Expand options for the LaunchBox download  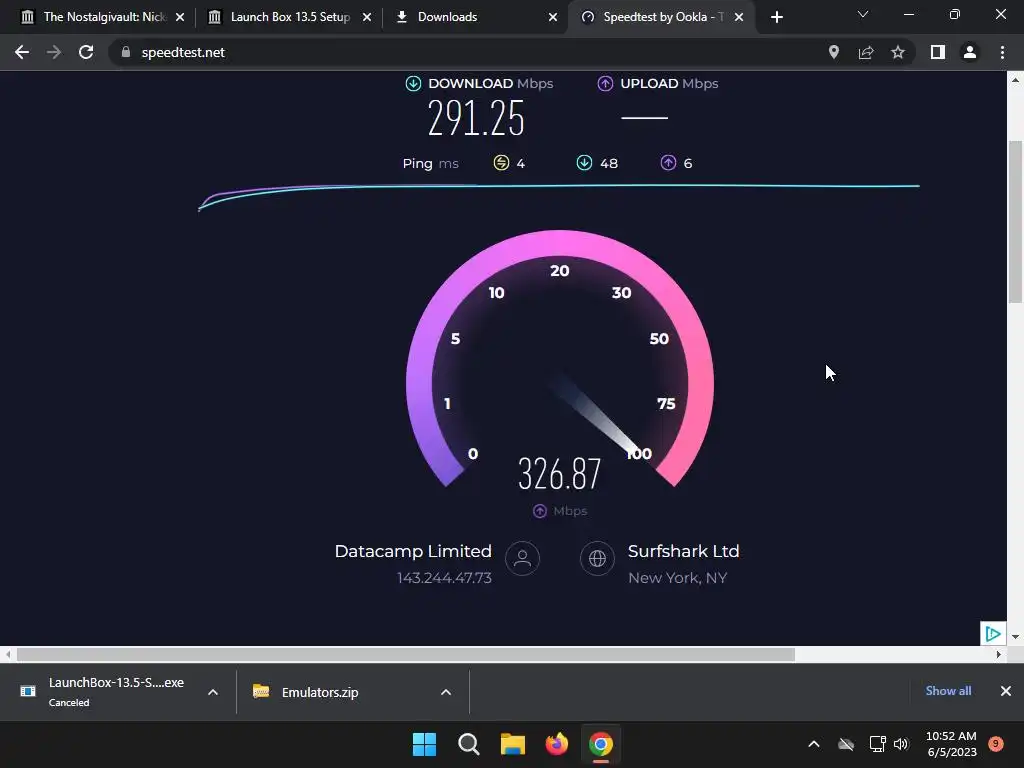pyautogui.click(x=213, y=692)
